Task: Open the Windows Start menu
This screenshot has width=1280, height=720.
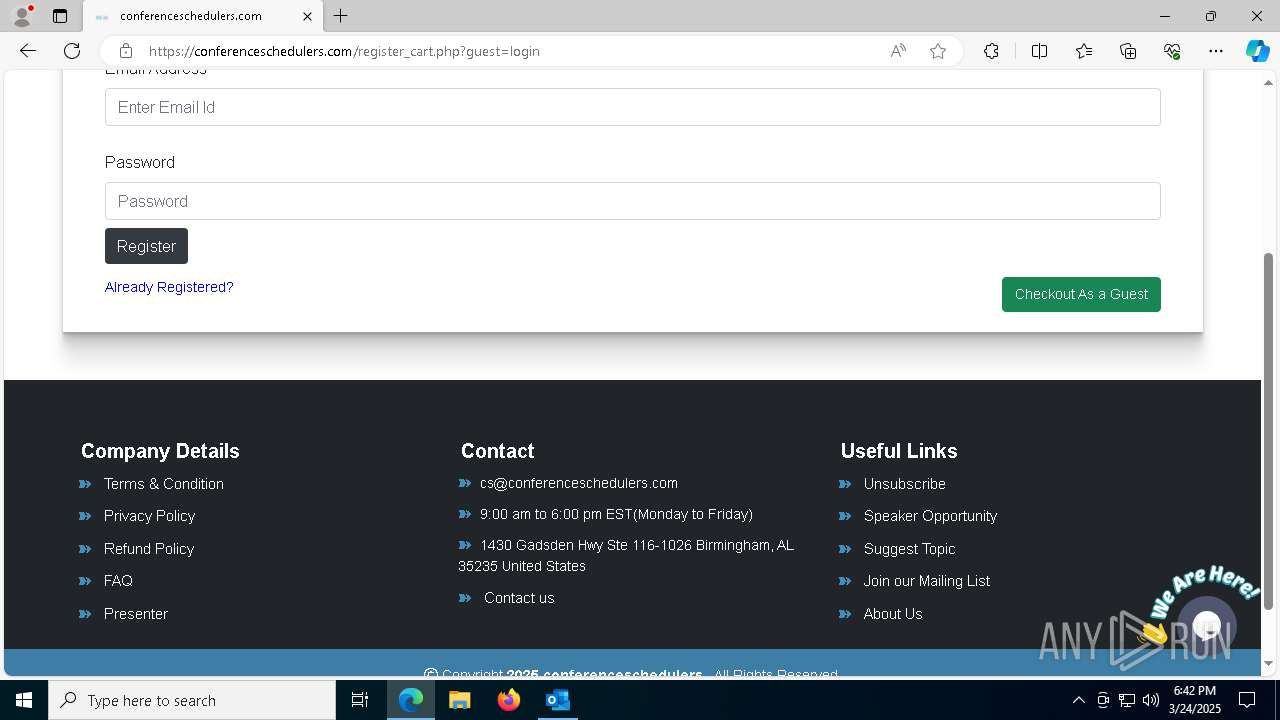Action: tap(24, 700)
